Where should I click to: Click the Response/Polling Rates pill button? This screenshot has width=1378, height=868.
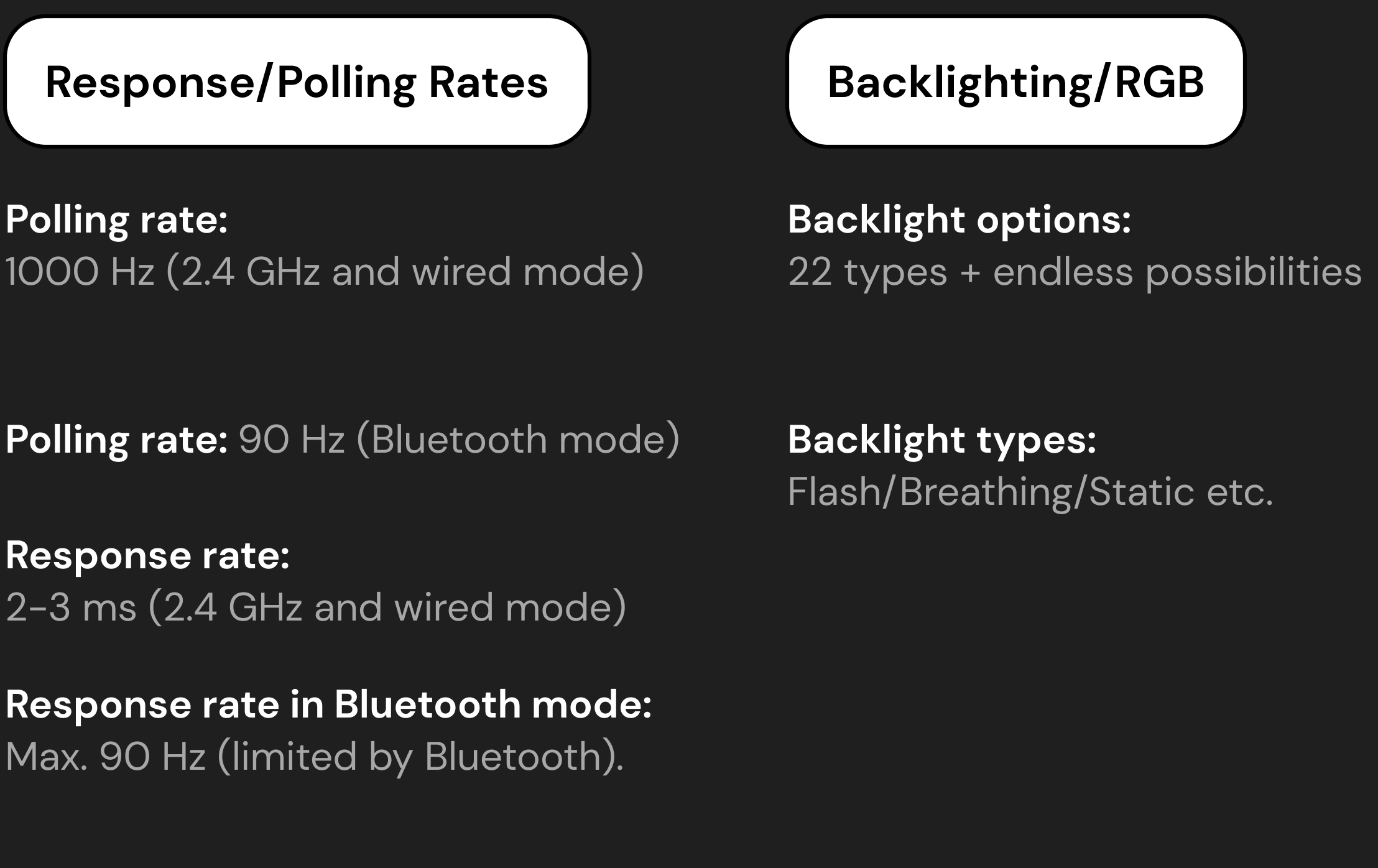pyautogui.click(x=297, y=82)
